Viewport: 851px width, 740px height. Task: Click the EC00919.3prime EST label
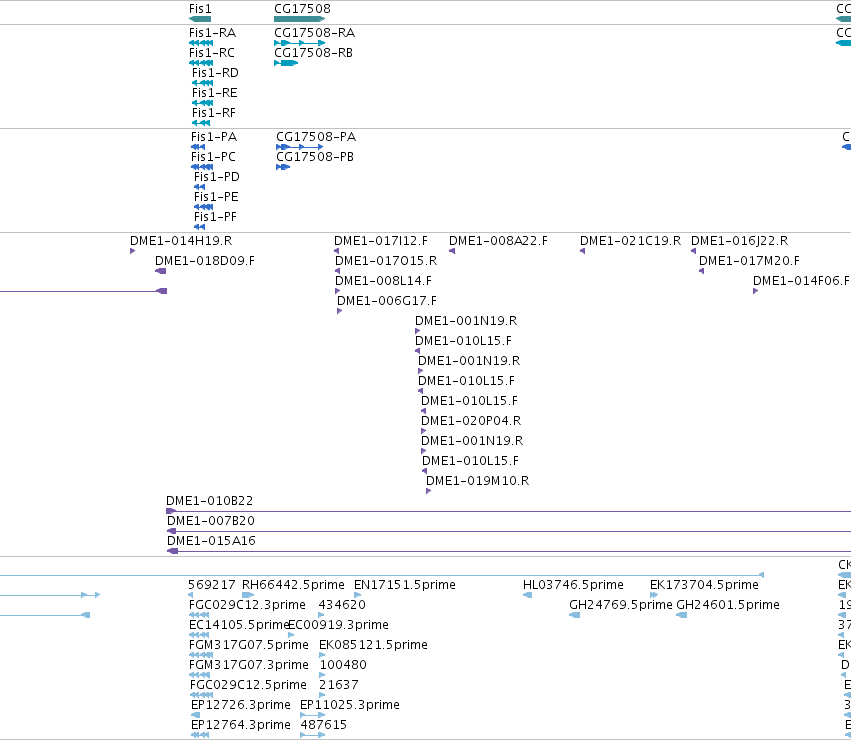tap(339, 625)
